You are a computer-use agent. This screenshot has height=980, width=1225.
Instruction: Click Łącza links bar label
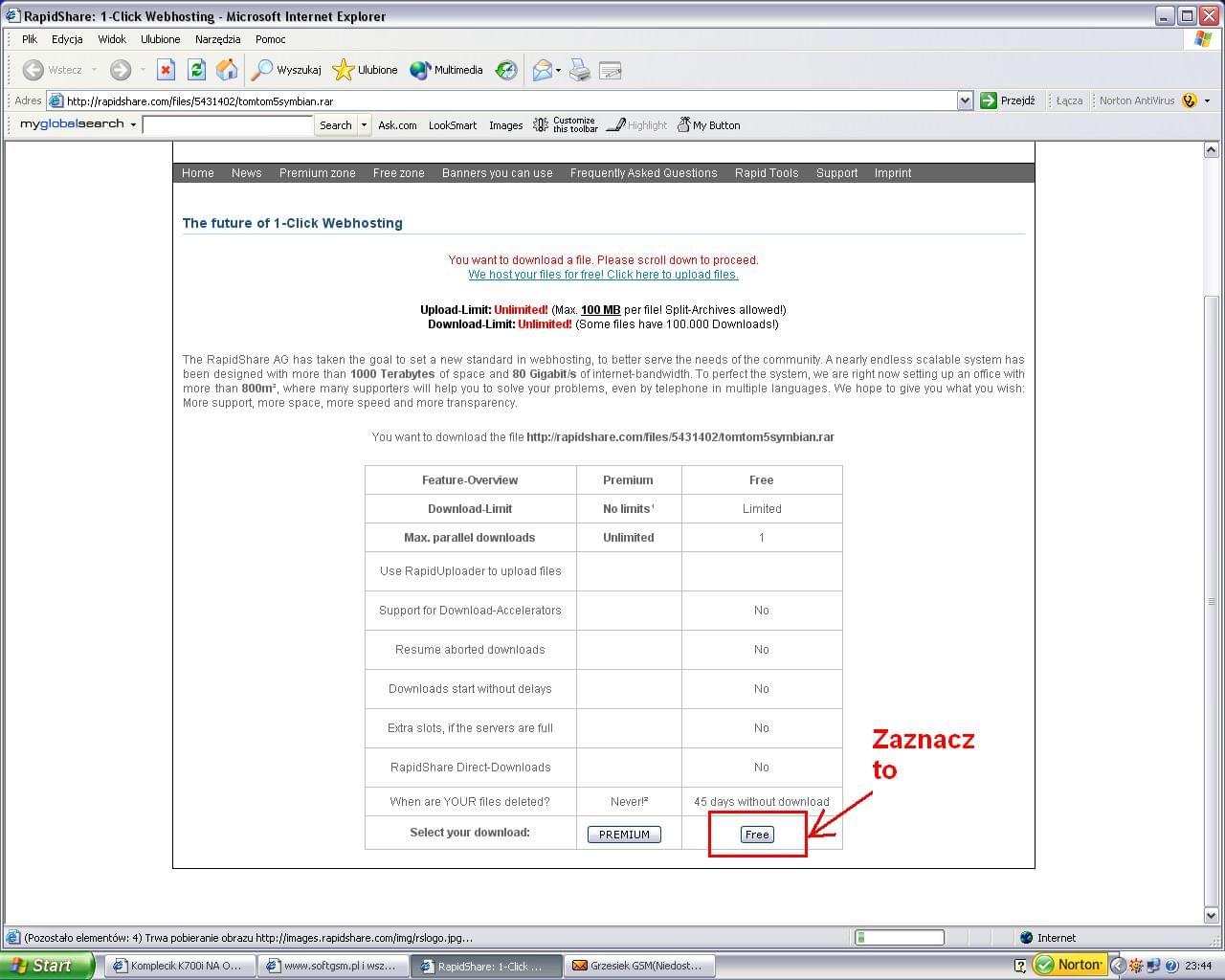tap(1069, 100)
